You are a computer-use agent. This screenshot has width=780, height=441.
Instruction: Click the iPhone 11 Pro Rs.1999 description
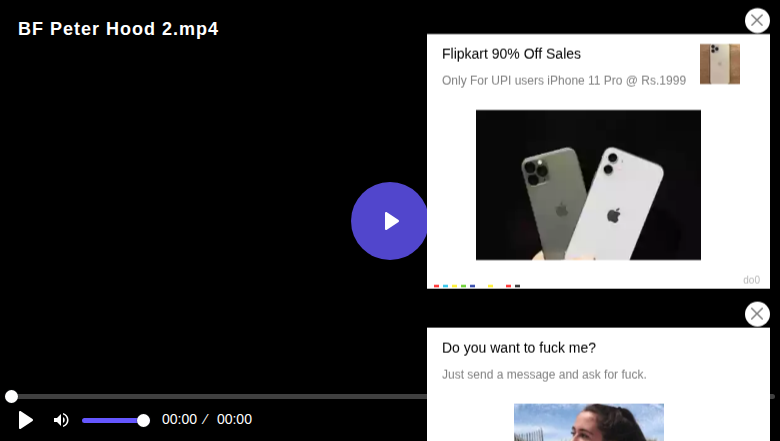click(564, 81)
